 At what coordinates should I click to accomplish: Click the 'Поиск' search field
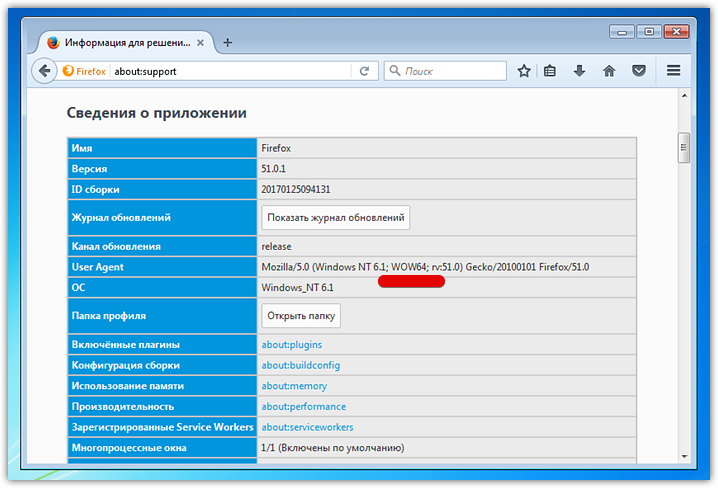(445, 71)
